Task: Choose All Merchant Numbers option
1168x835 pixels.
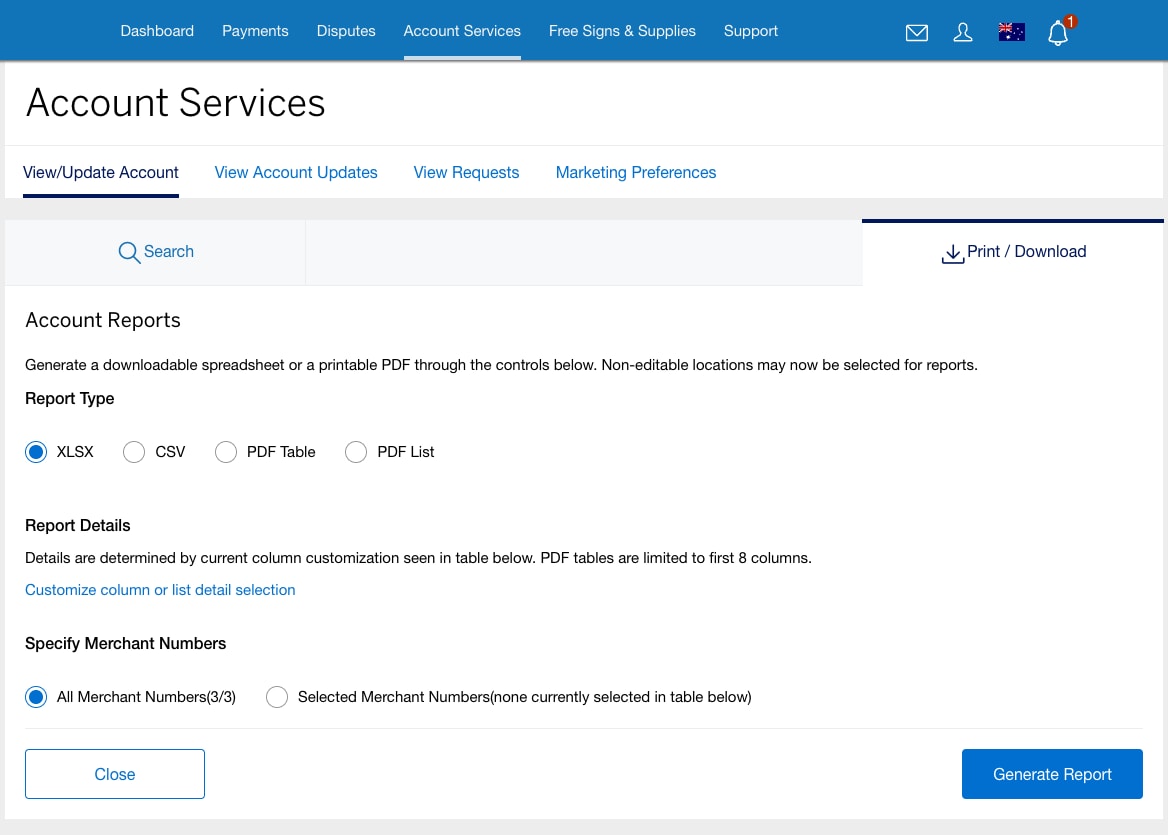Action: click(36, 697)
